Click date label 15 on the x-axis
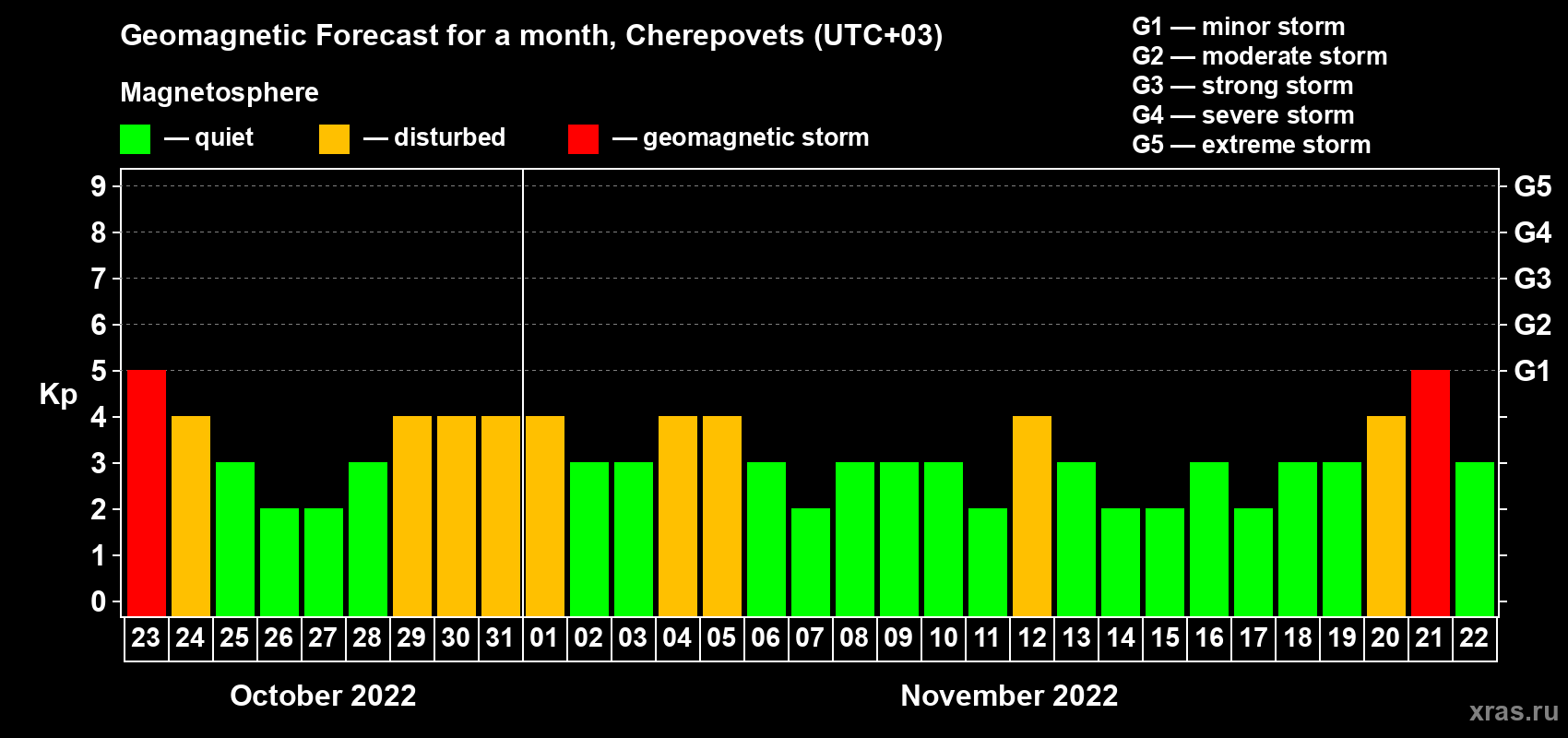The height and width of the screenshot is (738, 1568). pos(1165,638)
